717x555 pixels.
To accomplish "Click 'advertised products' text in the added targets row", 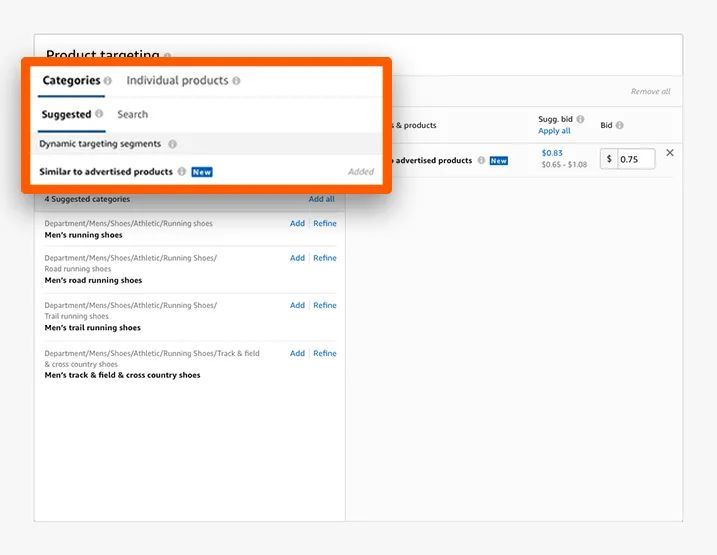I will pyautogui.click(x=433, y=160).
